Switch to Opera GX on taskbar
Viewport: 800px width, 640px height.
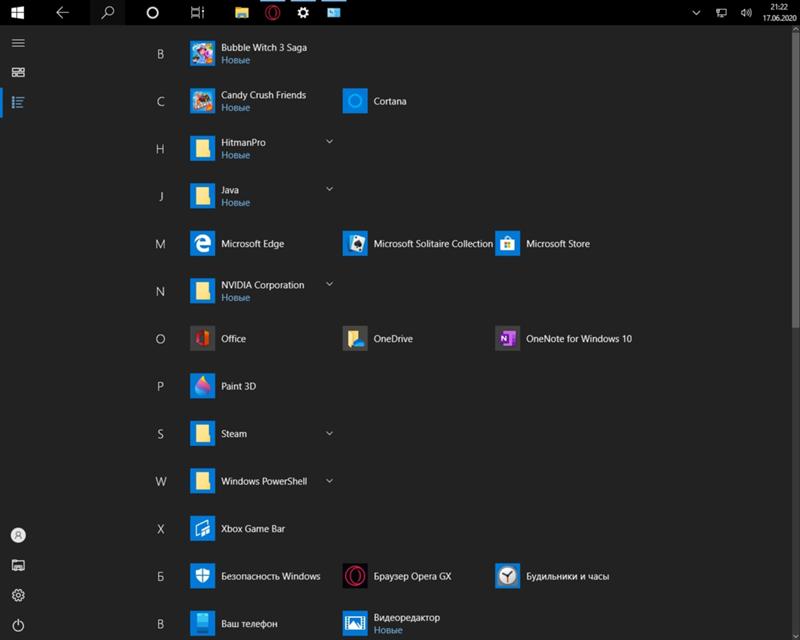272,13
